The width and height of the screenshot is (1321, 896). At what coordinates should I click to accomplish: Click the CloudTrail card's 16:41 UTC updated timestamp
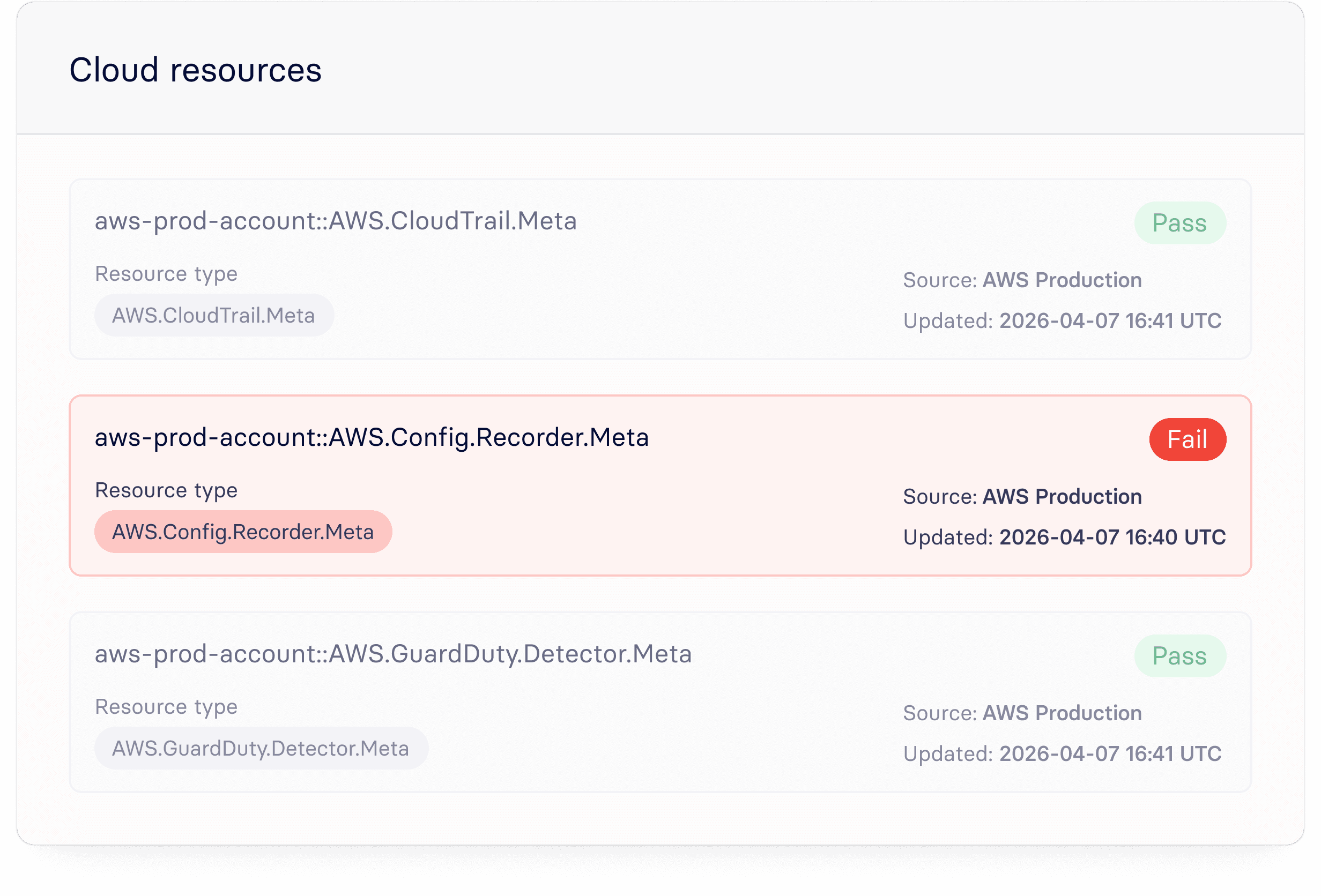pyautogui.click(x=1110, y=320)
